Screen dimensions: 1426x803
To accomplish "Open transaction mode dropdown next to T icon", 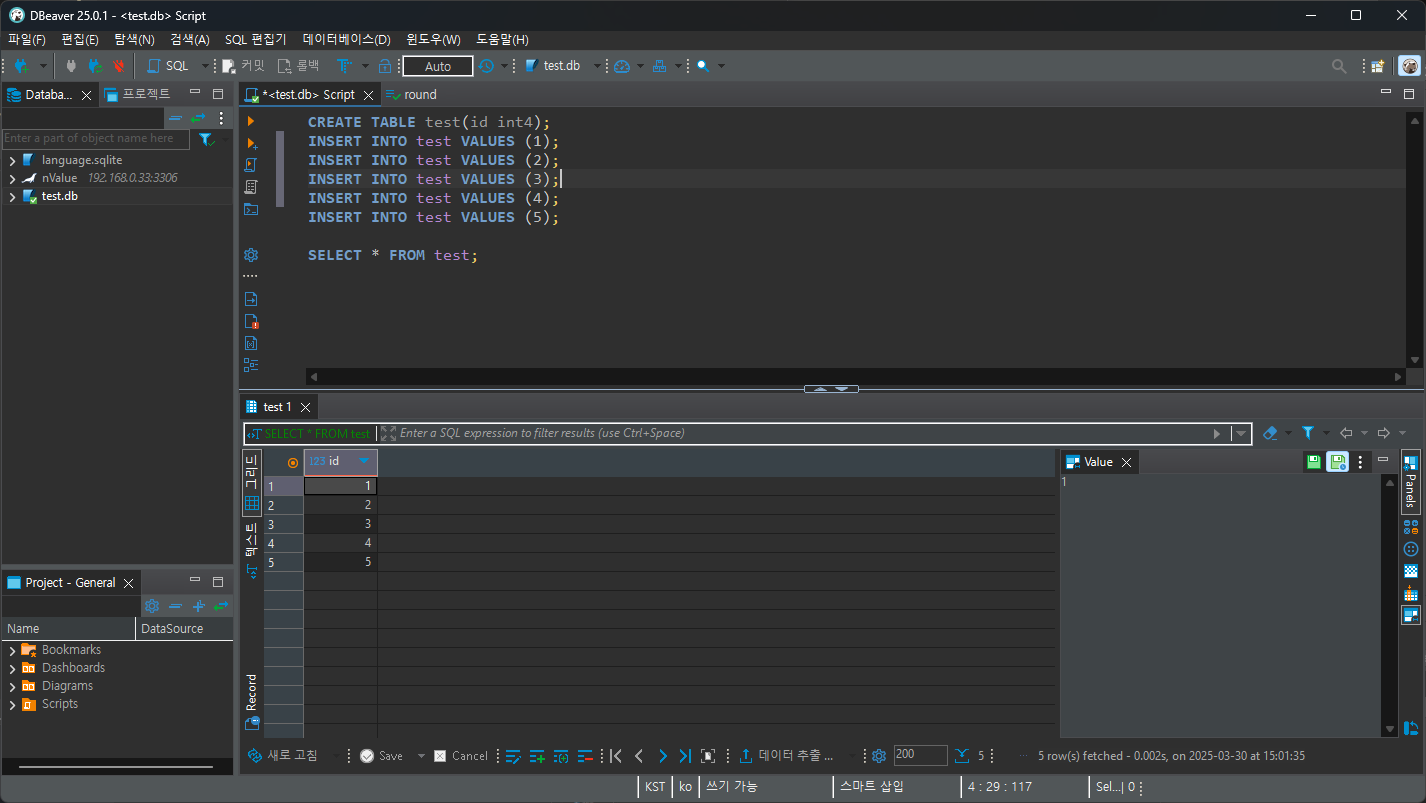I will [x=364, y=66].
